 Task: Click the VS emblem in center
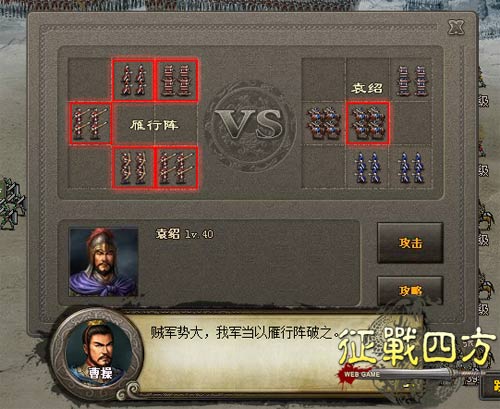pyautogui.click(x=251, y=125)
